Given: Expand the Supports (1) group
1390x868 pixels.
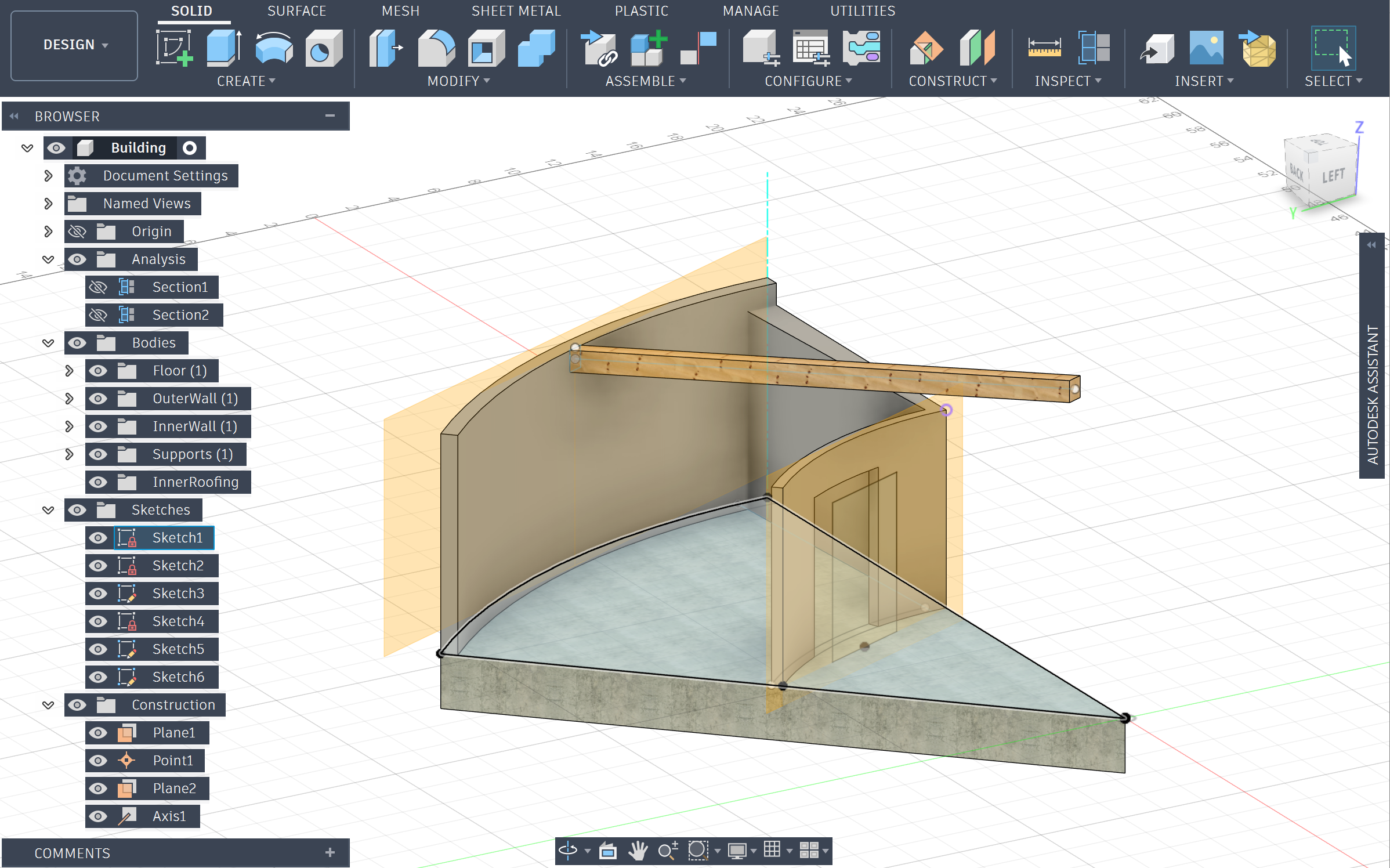Looking at the screenshot, I should click(69, 454).
